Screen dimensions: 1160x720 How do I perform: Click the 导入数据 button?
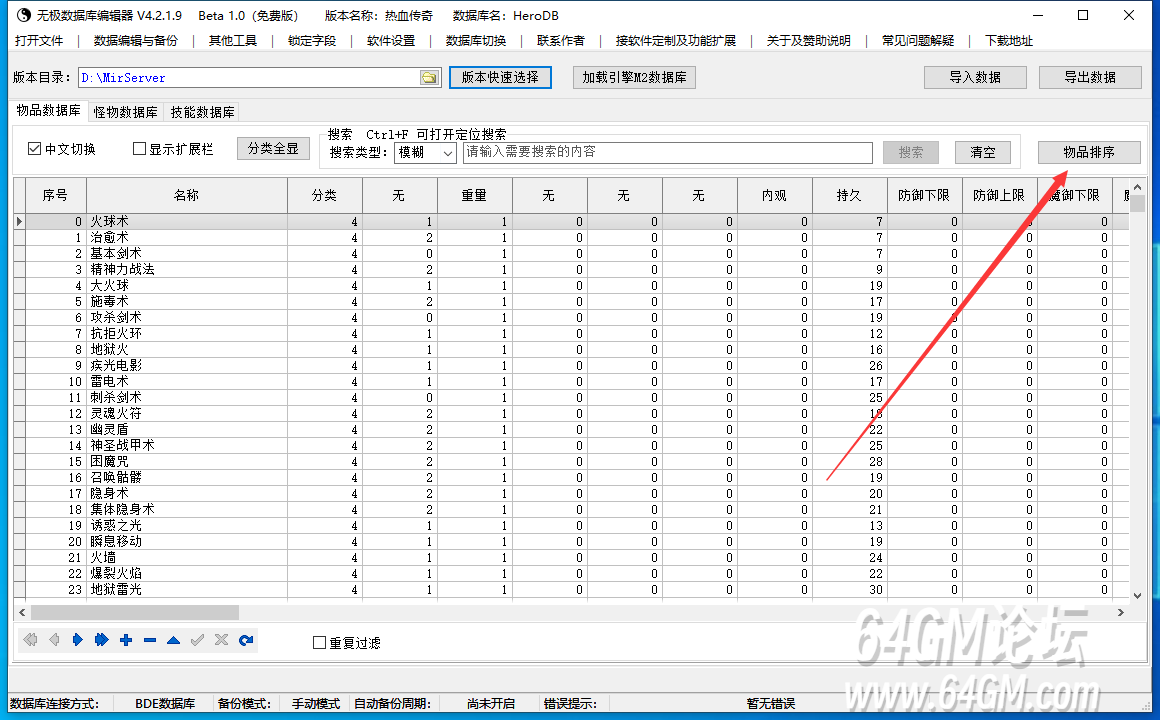click(975, 77)
